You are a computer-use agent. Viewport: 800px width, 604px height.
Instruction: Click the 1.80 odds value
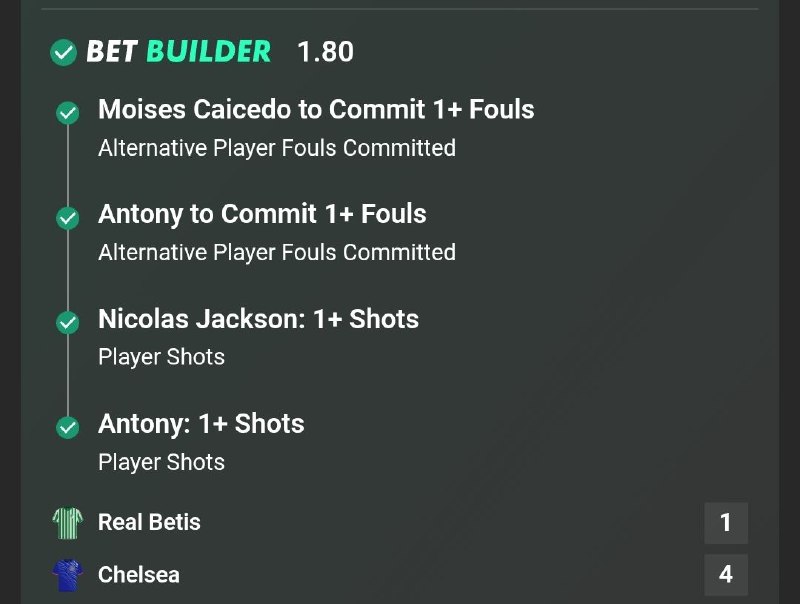pyautogui.click(x=325, y=52)
